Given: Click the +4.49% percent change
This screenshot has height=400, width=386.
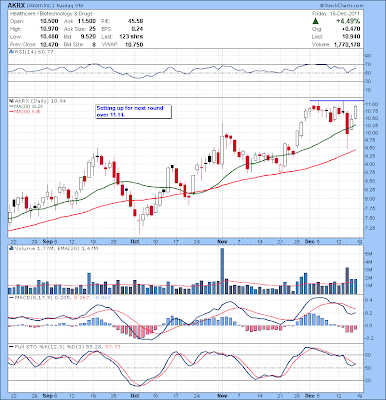Looking at the screenshot, I should click(x=348, y=21).
